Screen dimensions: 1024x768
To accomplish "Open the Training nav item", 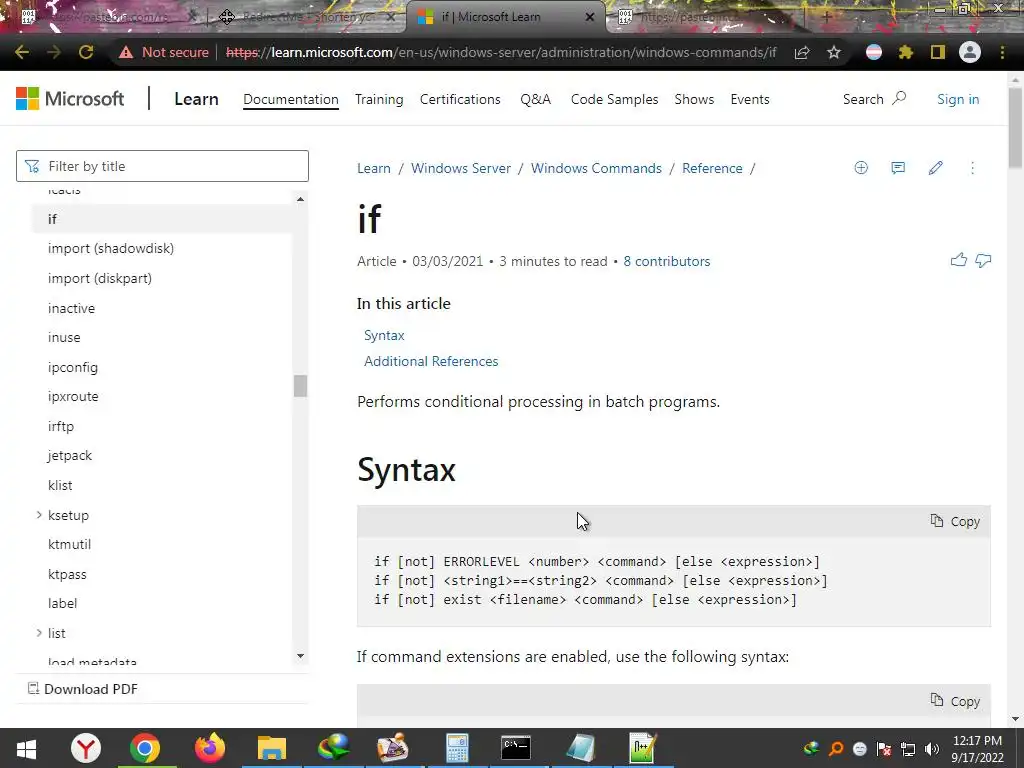I will coord(379,99).
